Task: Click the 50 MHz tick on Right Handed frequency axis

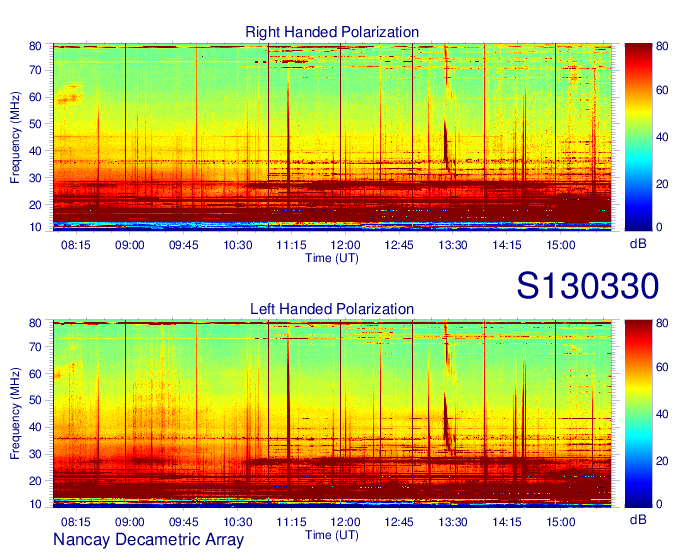Action: coord(35,124)
